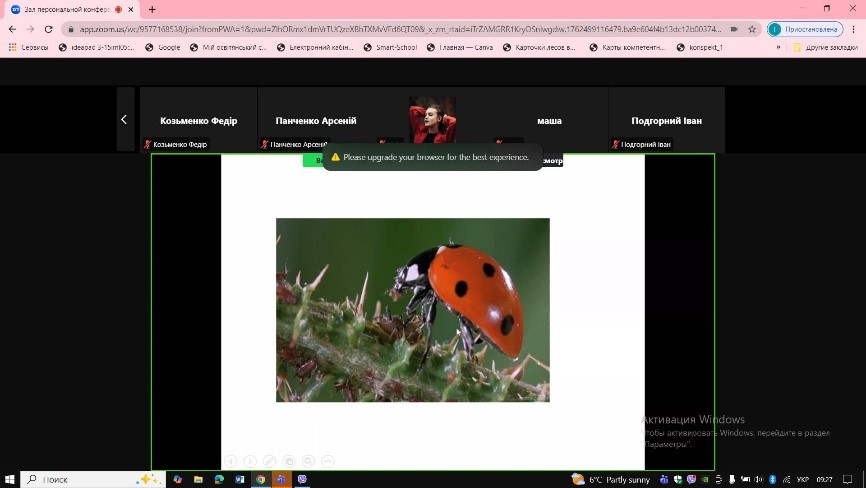This screenshot has height=488, width=866.
Task: Bookmark this page with the star icon
Action: 752,29
